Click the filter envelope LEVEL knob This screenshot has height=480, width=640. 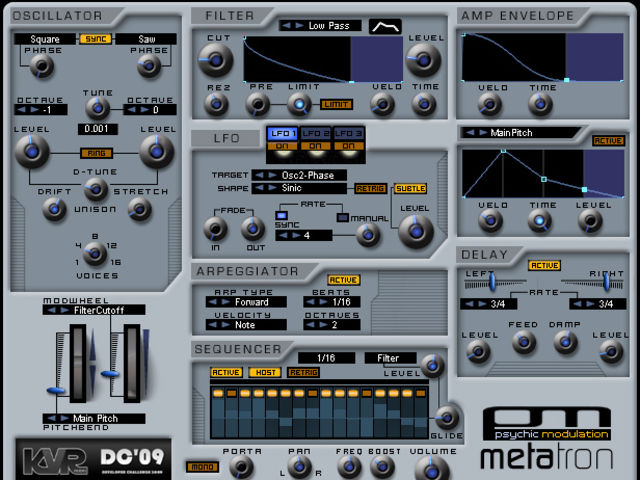pyautogui.click(x=423, y=60)
